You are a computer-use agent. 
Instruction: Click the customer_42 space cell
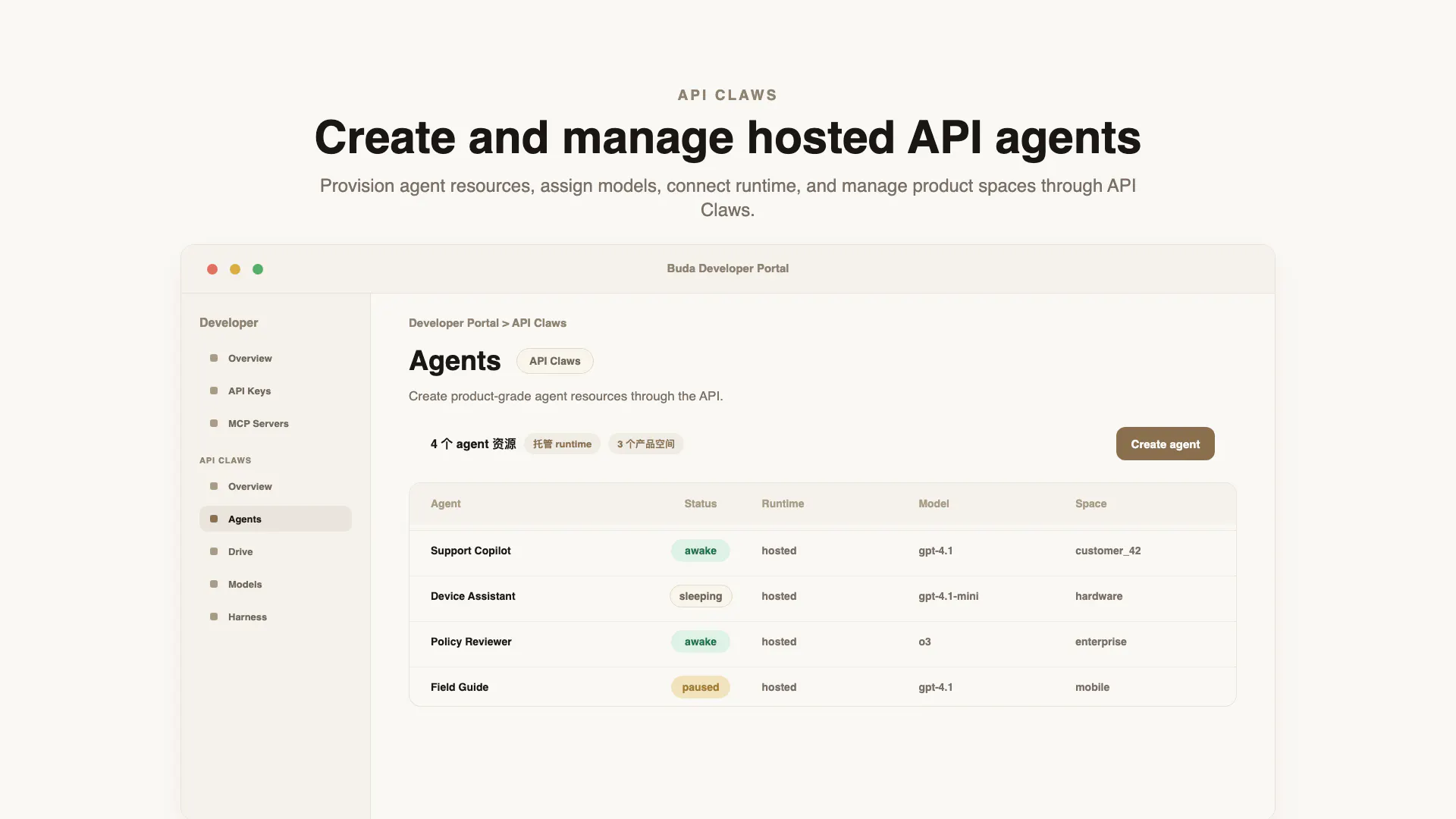coord(1107,551)
